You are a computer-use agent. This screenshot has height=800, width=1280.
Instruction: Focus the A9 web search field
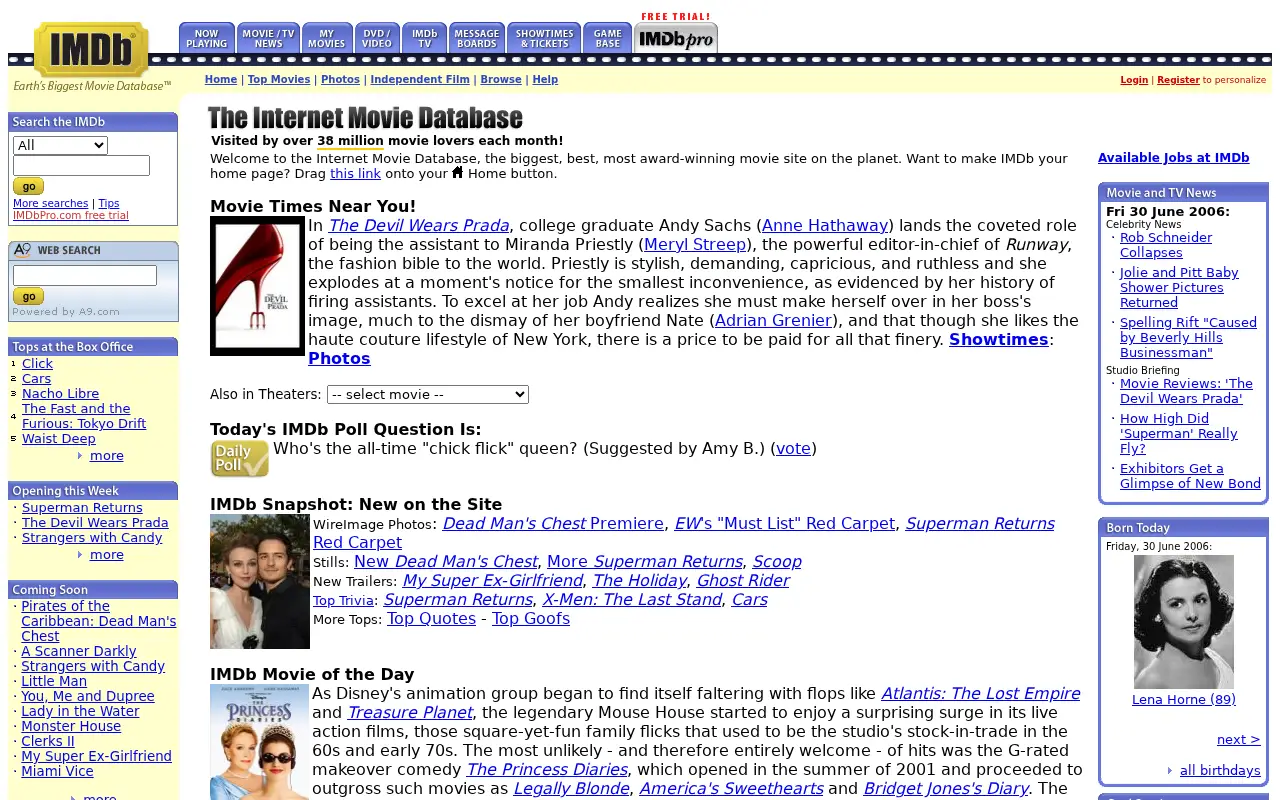[x=85, y=275]
